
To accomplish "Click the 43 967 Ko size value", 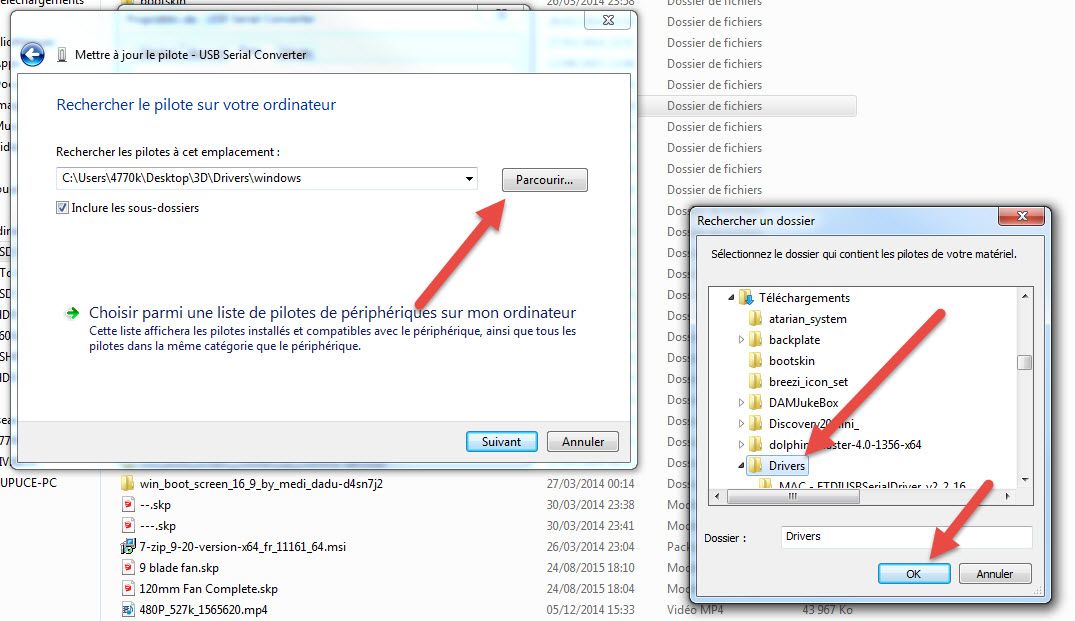I will tap(828, 609).
